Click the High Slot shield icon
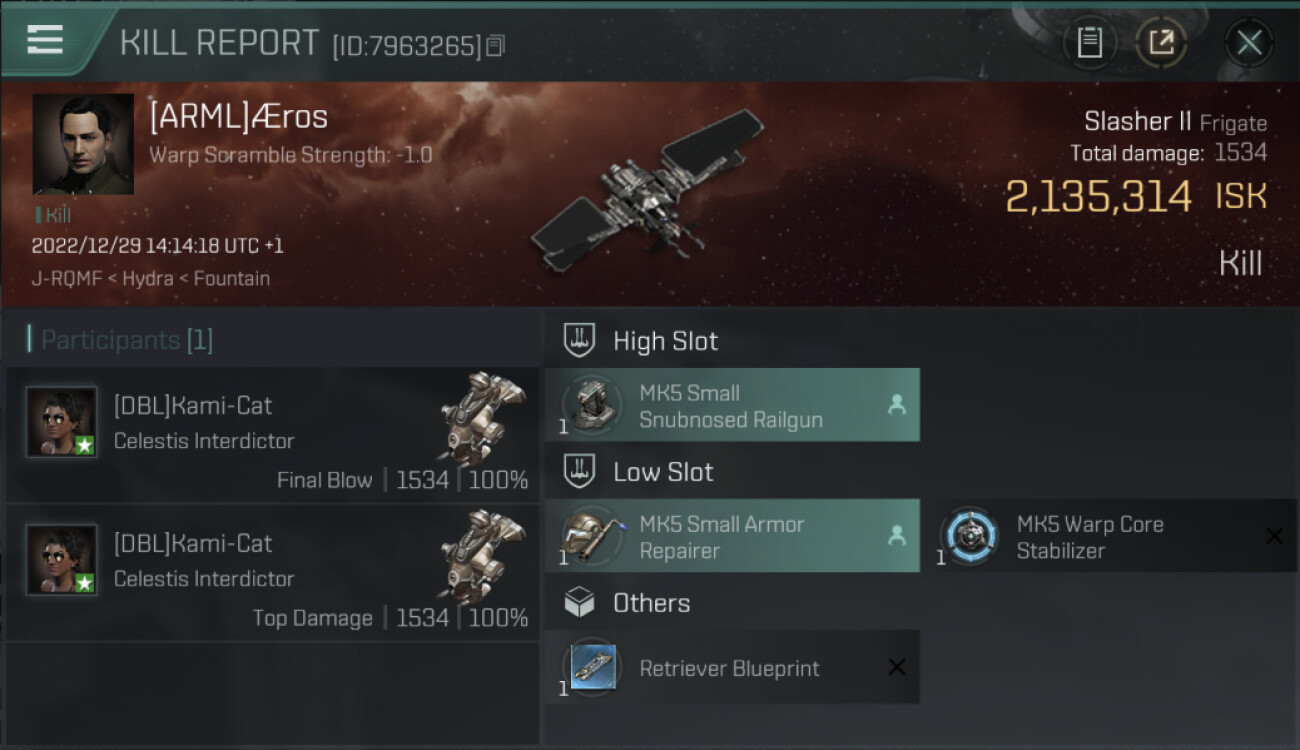The width and height of the screenshot is (1300, 750). point(580,341)
